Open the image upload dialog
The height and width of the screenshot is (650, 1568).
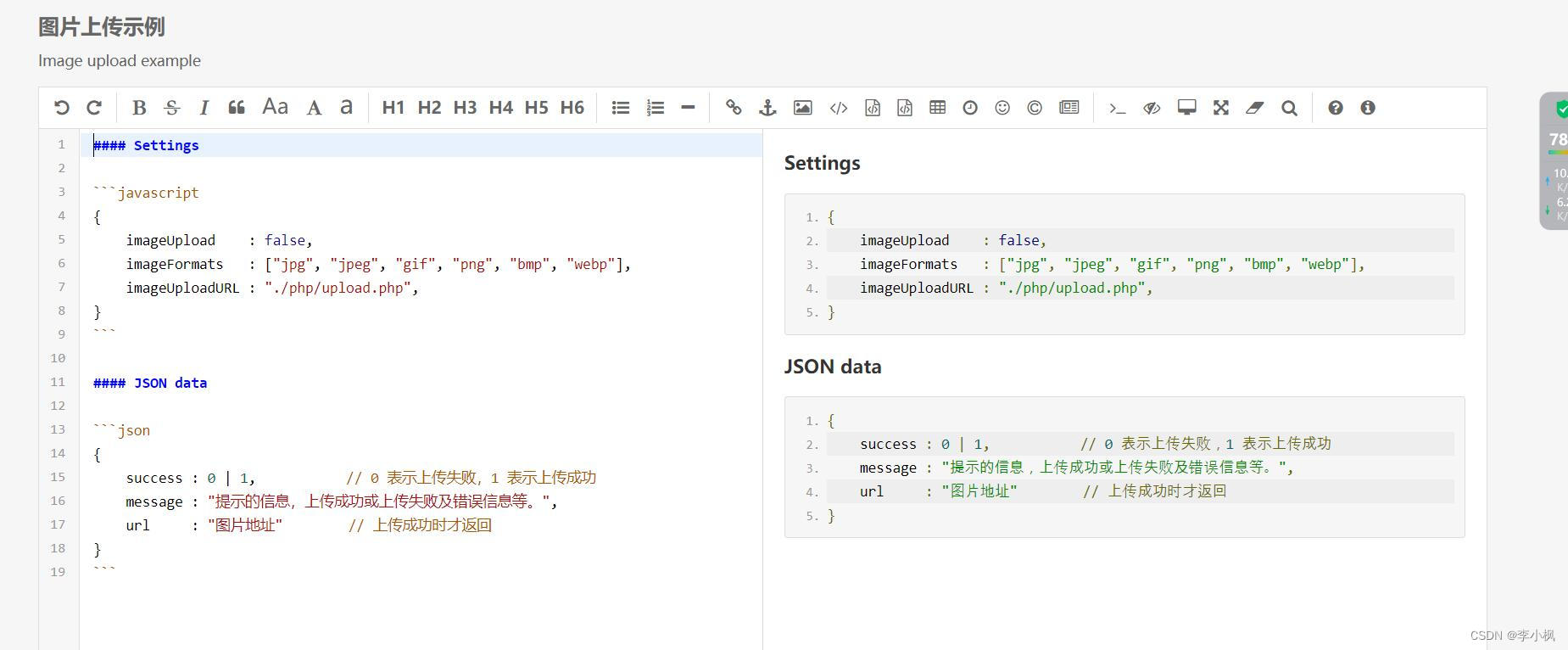pos(802,108)
